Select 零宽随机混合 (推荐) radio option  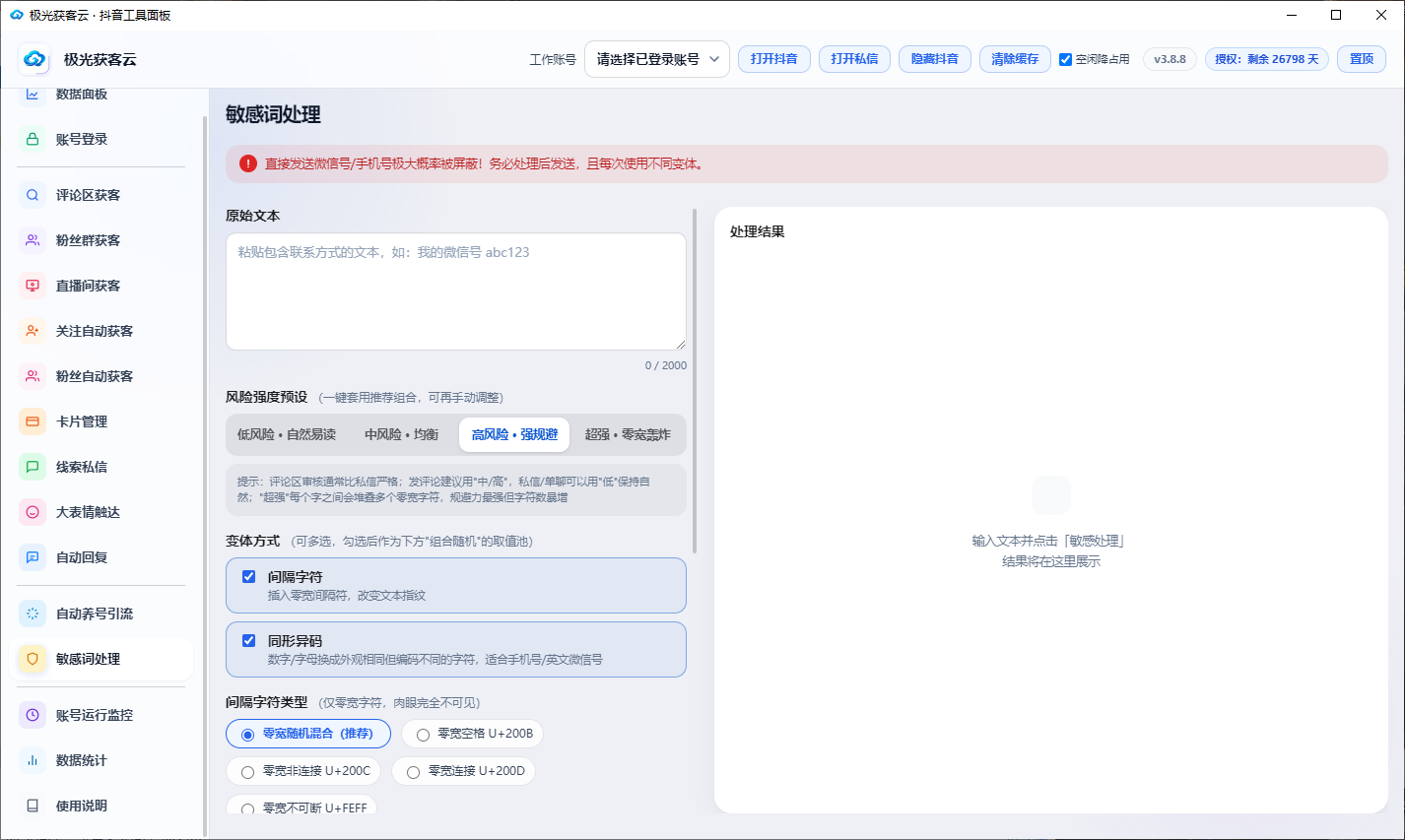coord(308,734)
